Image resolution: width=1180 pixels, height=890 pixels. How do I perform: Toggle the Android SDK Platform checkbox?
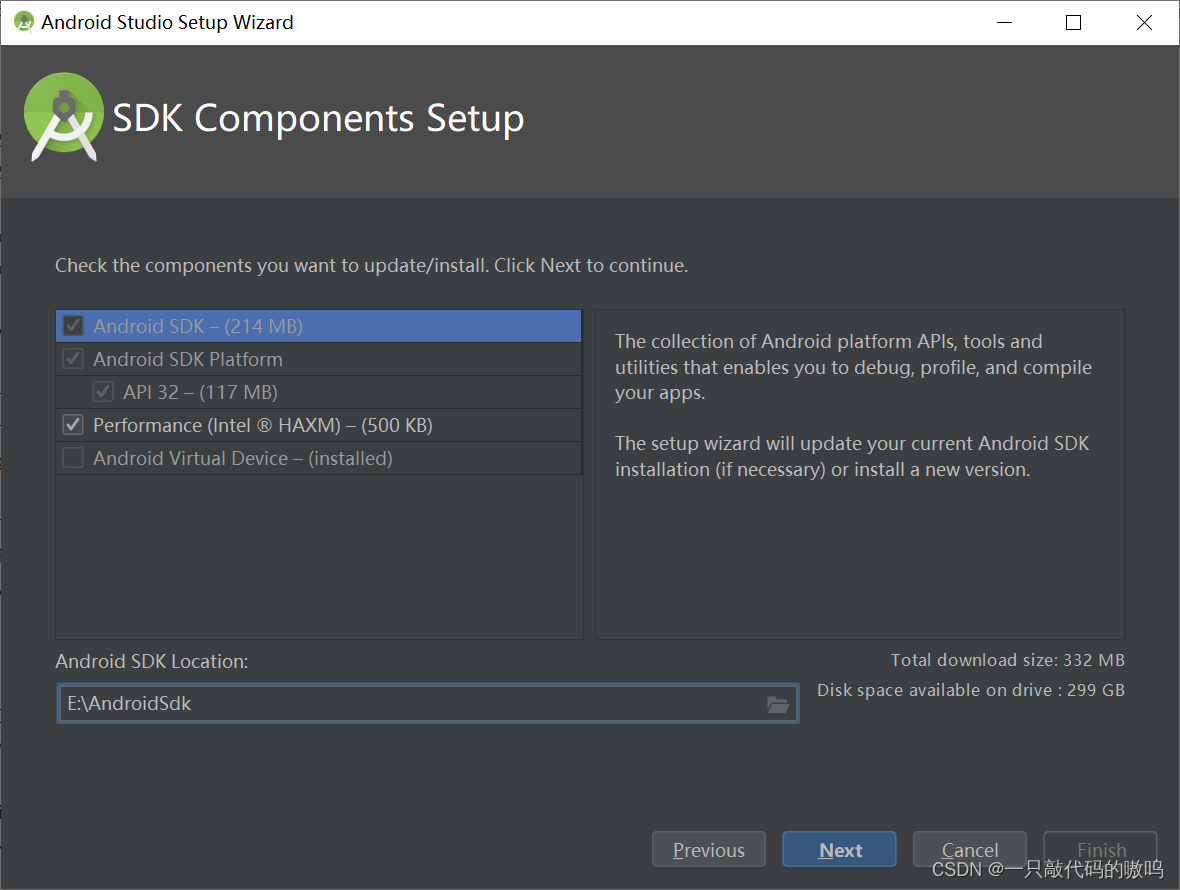tap(73, 359)
